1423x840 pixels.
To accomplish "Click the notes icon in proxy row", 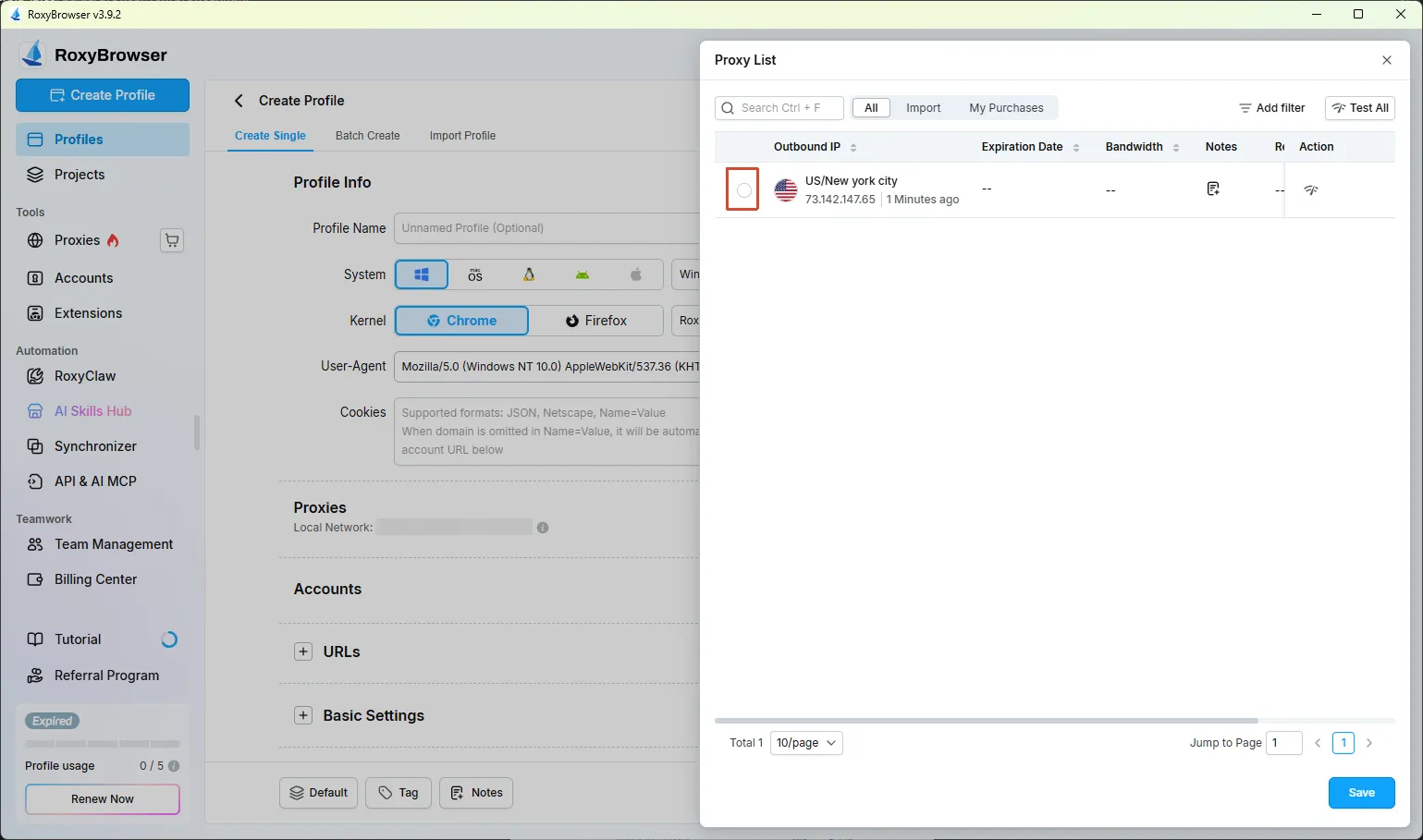I will (x=1213, y=189).
